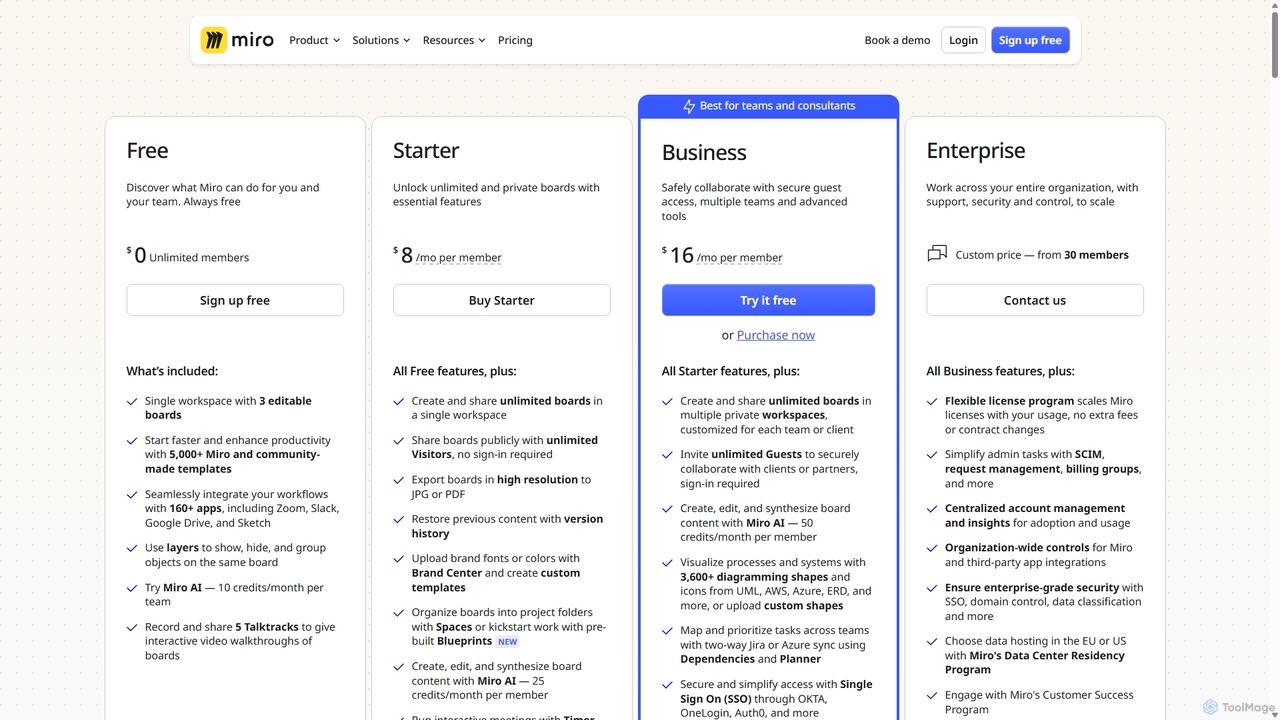The height and width of the screenshot is (720, 1280).
Task: Click the Unlimited members text
Action: 199,258
